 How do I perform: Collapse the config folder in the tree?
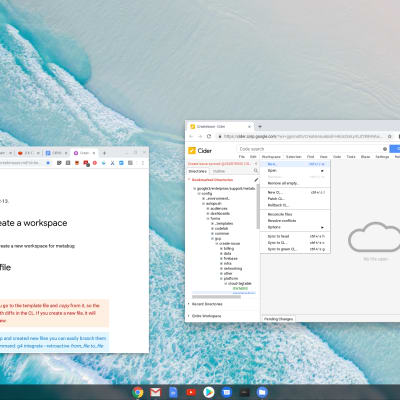(x=199, y=193)
